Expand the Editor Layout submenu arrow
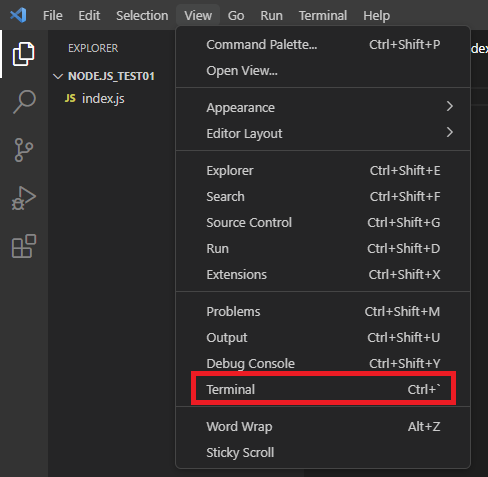 click(x=450, y=132)
